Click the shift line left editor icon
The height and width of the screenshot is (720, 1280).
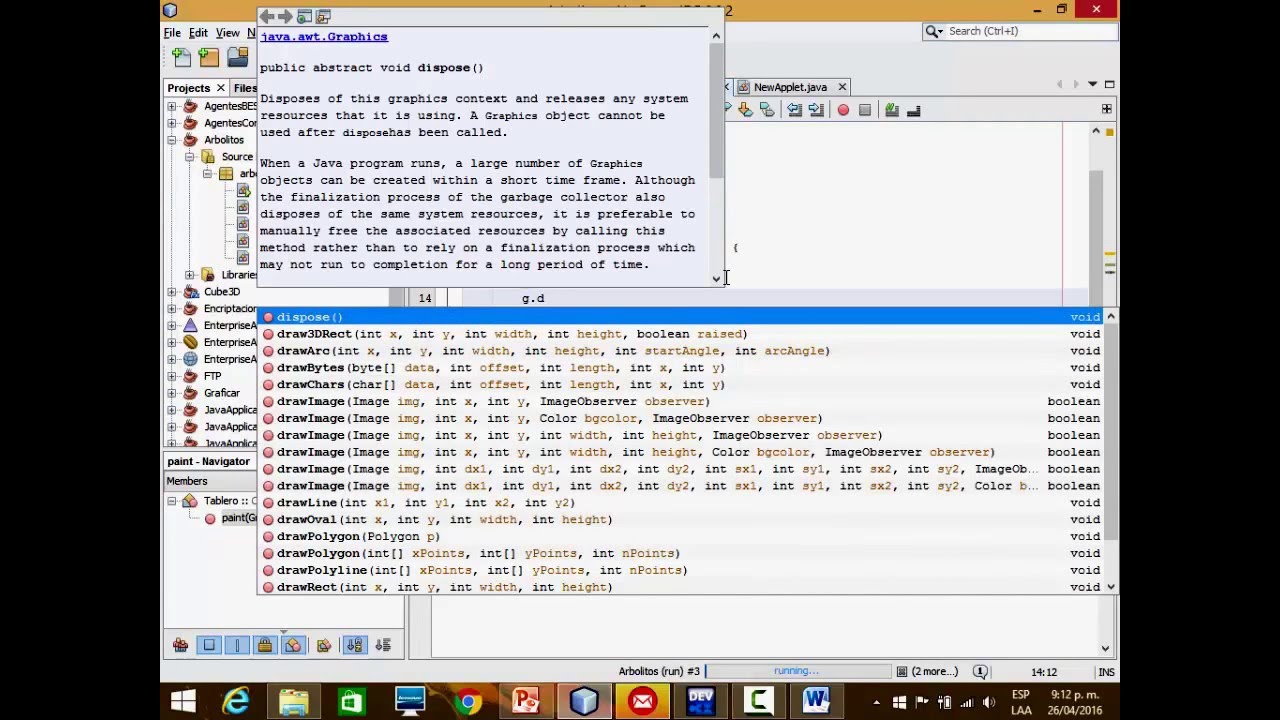(x=794, y=110)
